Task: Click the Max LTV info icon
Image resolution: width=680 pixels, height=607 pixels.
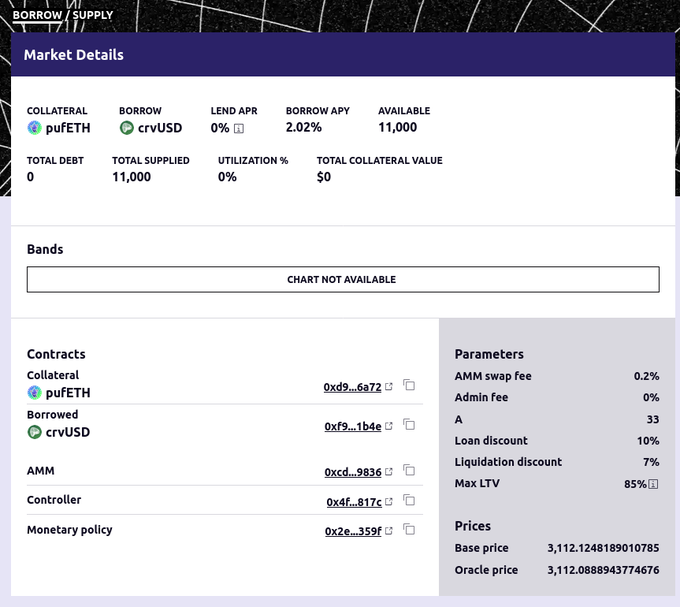Action: click(654, 484)
